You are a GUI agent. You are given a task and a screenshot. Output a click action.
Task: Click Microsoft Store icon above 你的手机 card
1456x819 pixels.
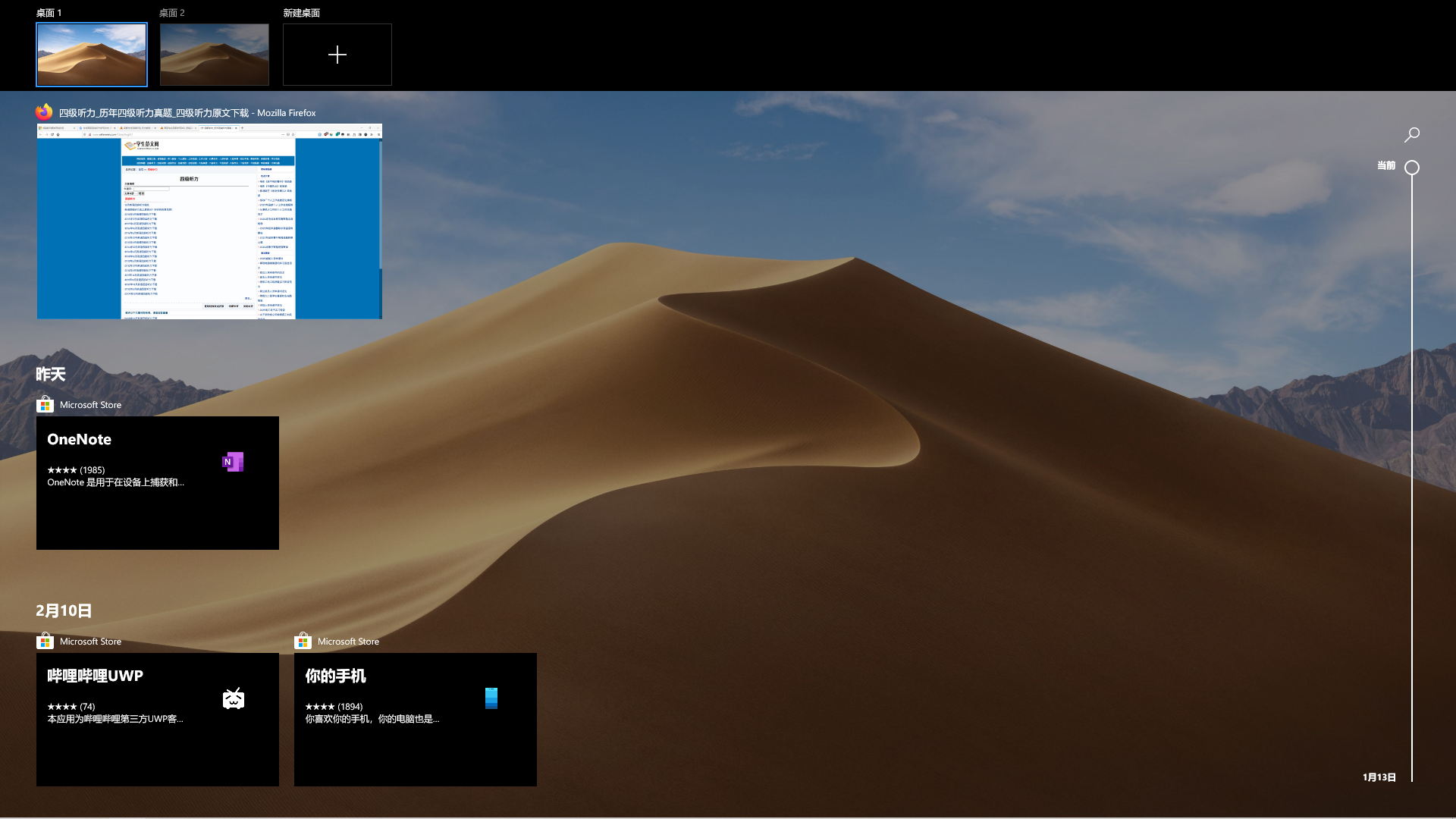coord(303,642)
